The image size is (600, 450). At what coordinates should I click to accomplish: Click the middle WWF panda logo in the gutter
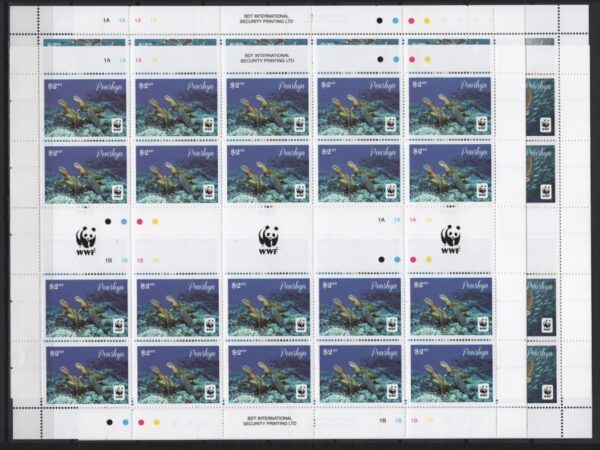point(268,240)
